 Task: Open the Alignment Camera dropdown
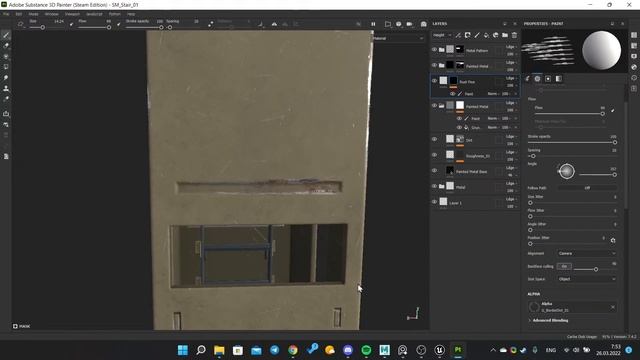(587, 253)
